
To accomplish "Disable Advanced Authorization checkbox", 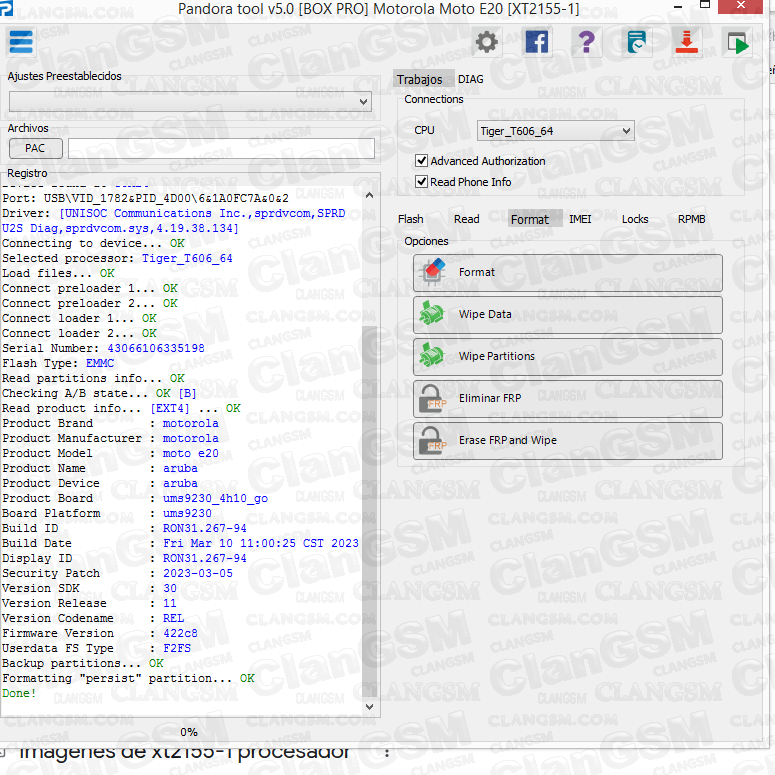I will coord(421,161).
